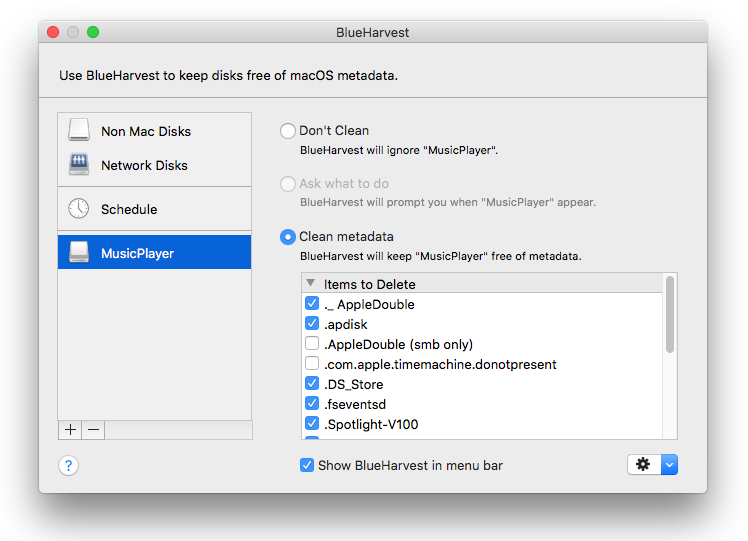Uncheck the .DS_Store checkbox
Image resolution: width=748 pixels, height=541 pixels.
312,384
